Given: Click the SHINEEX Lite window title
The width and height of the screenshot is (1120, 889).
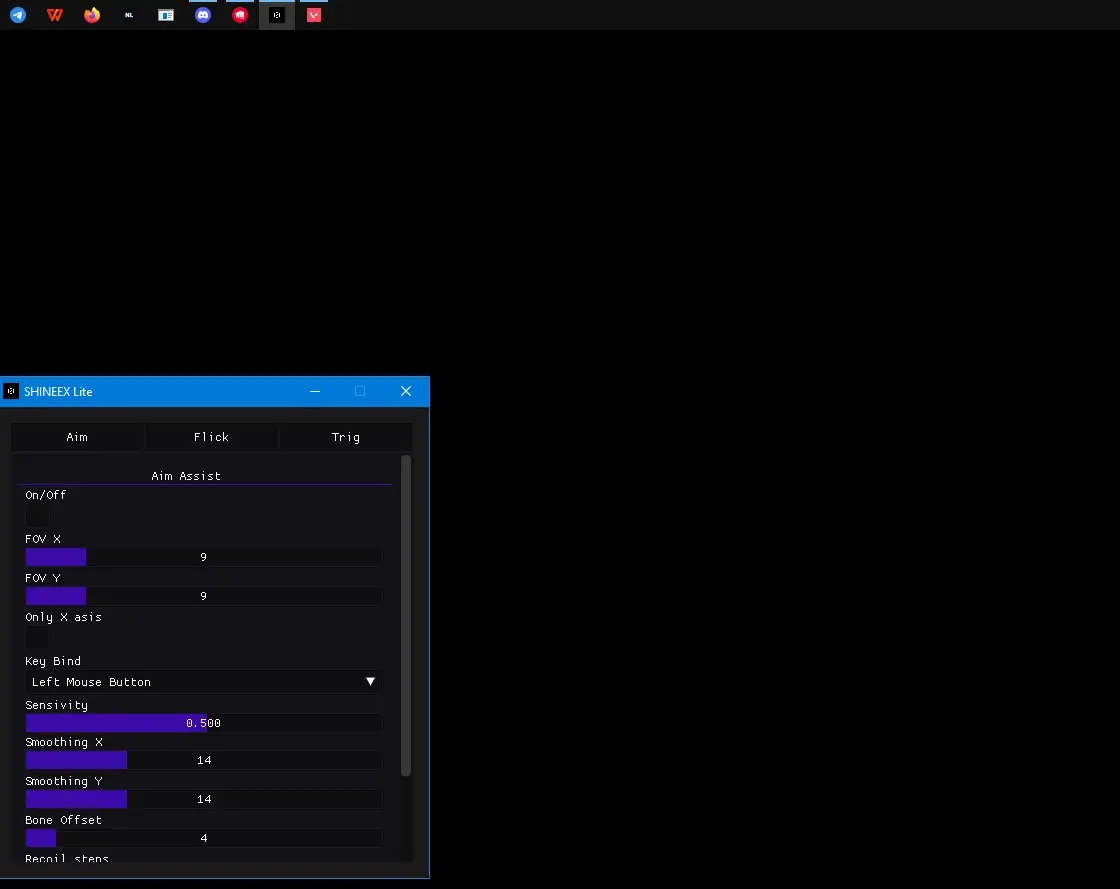Looking at the screenshot, I should coord(58,391).
